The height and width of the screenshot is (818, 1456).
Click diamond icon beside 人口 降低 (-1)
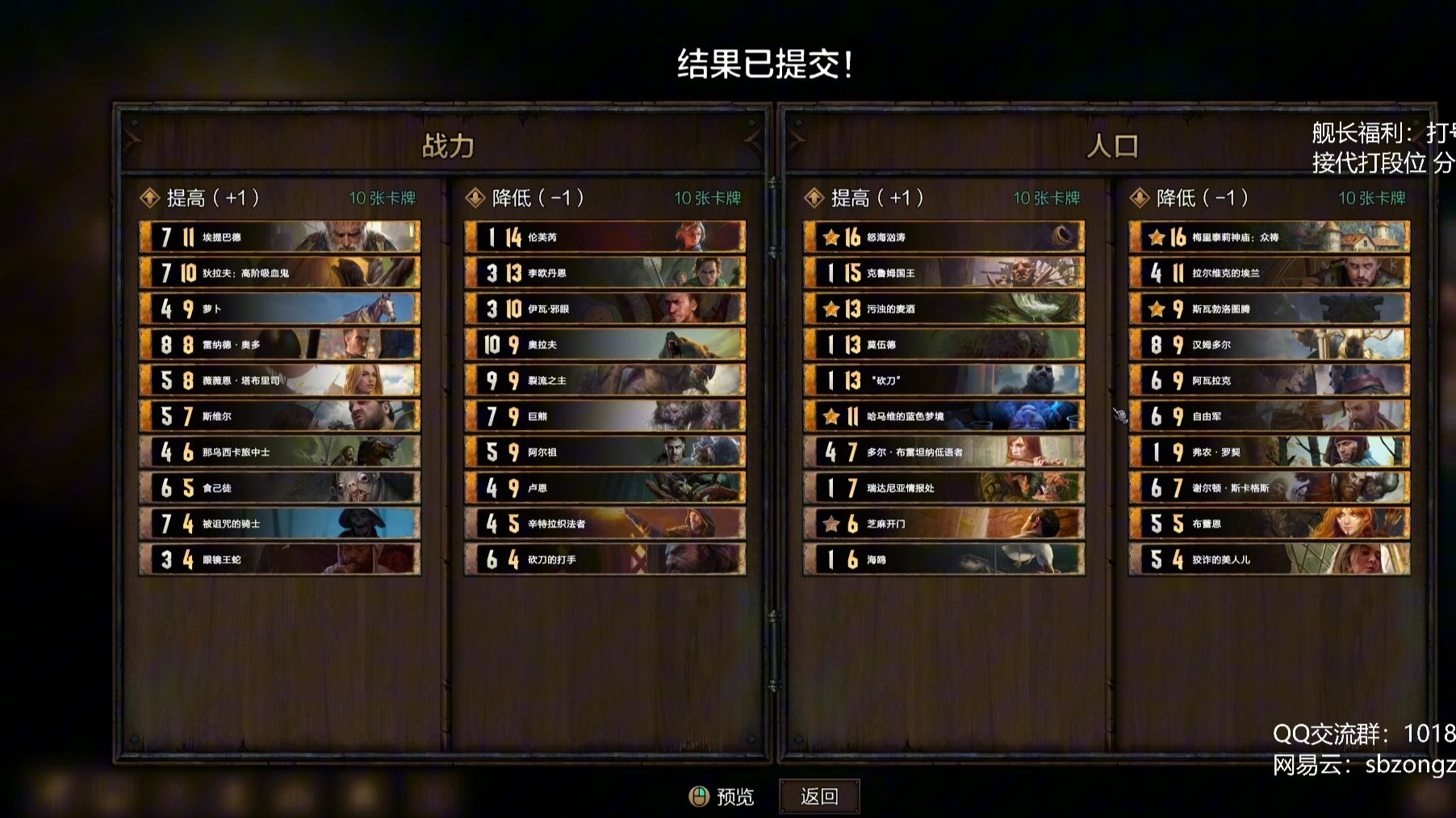(1140, 198)
